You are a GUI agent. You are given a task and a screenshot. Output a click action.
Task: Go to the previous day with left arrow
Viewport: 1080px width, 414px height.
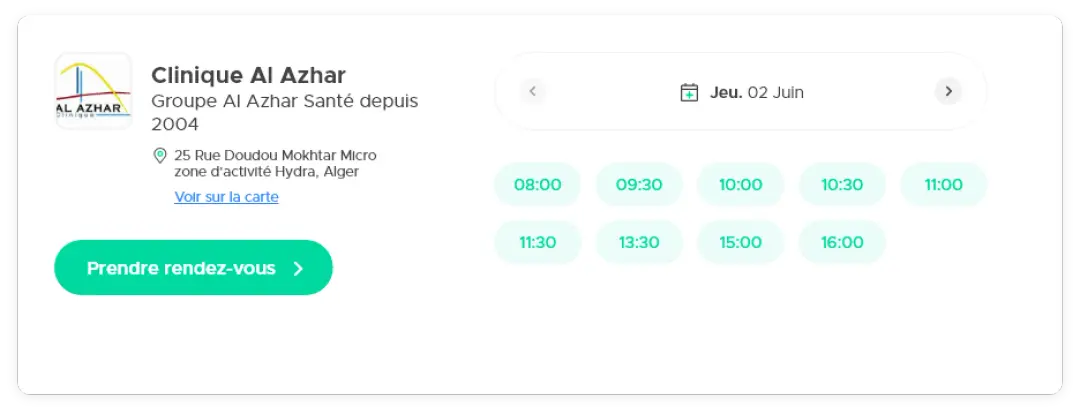(x=533, y=92)
